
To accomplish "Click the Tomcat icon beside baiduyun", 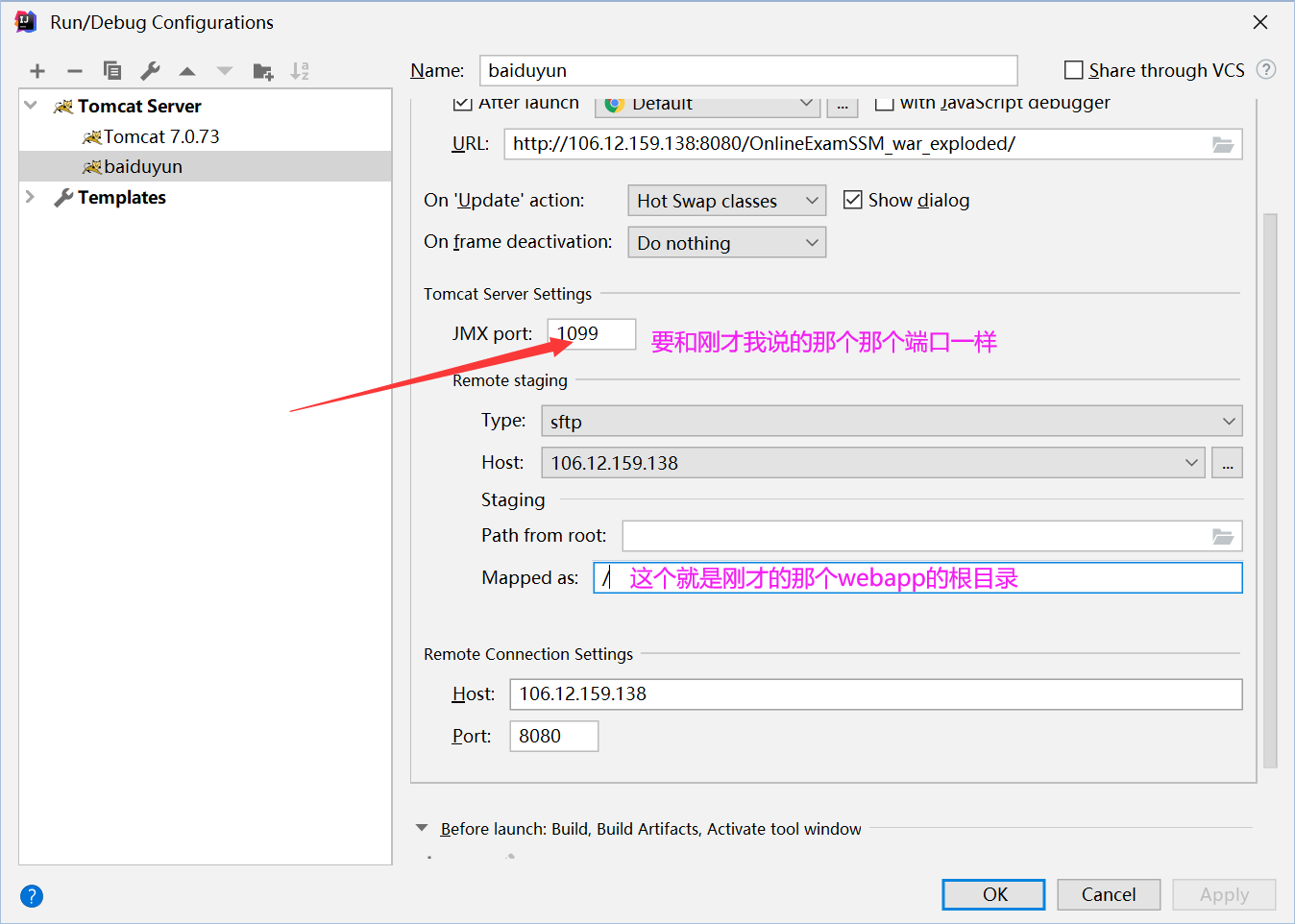I will point(92,167).
